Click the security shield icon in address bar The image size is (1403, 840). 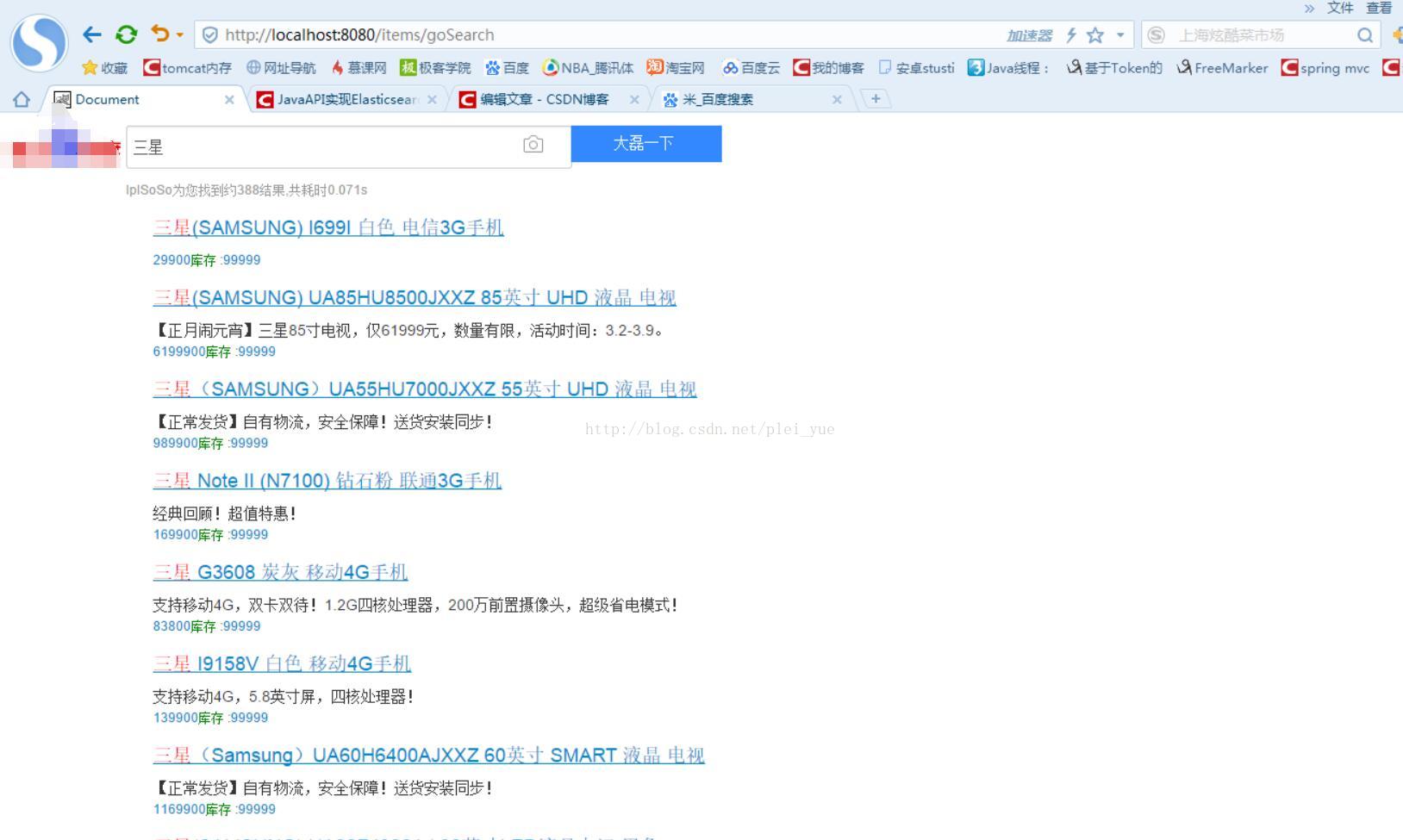[209, 34]
